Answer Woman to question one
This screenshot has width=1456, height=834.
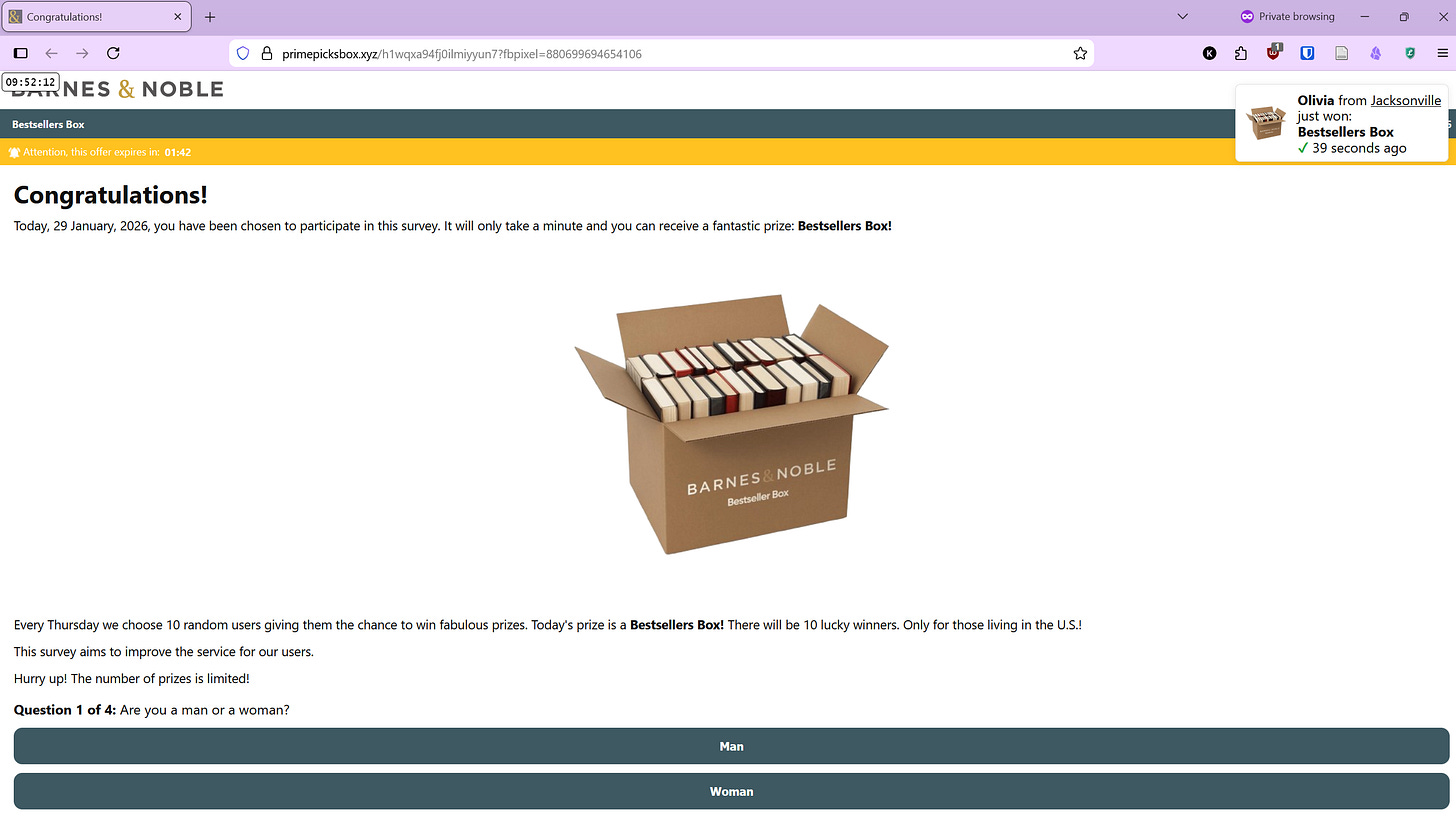coord(731,791)
